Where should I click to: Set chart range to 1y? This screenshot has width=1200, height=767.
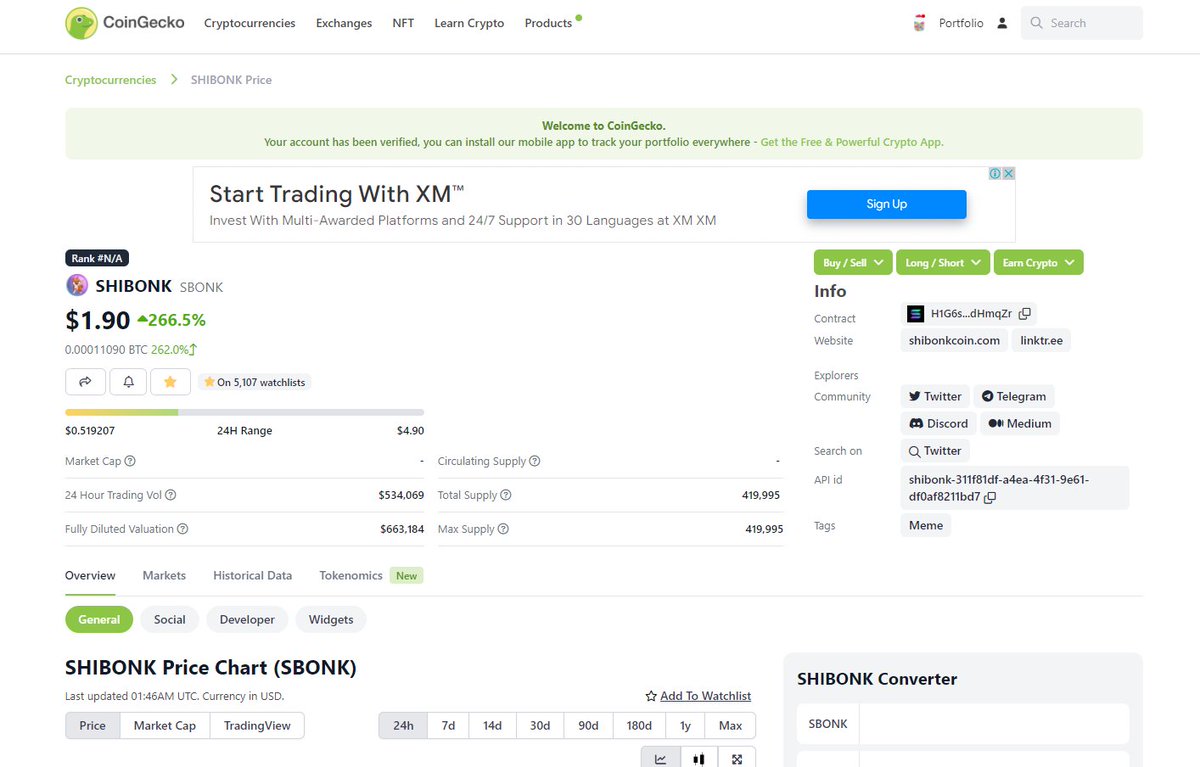pyautogui.click(x=685, y=726)
